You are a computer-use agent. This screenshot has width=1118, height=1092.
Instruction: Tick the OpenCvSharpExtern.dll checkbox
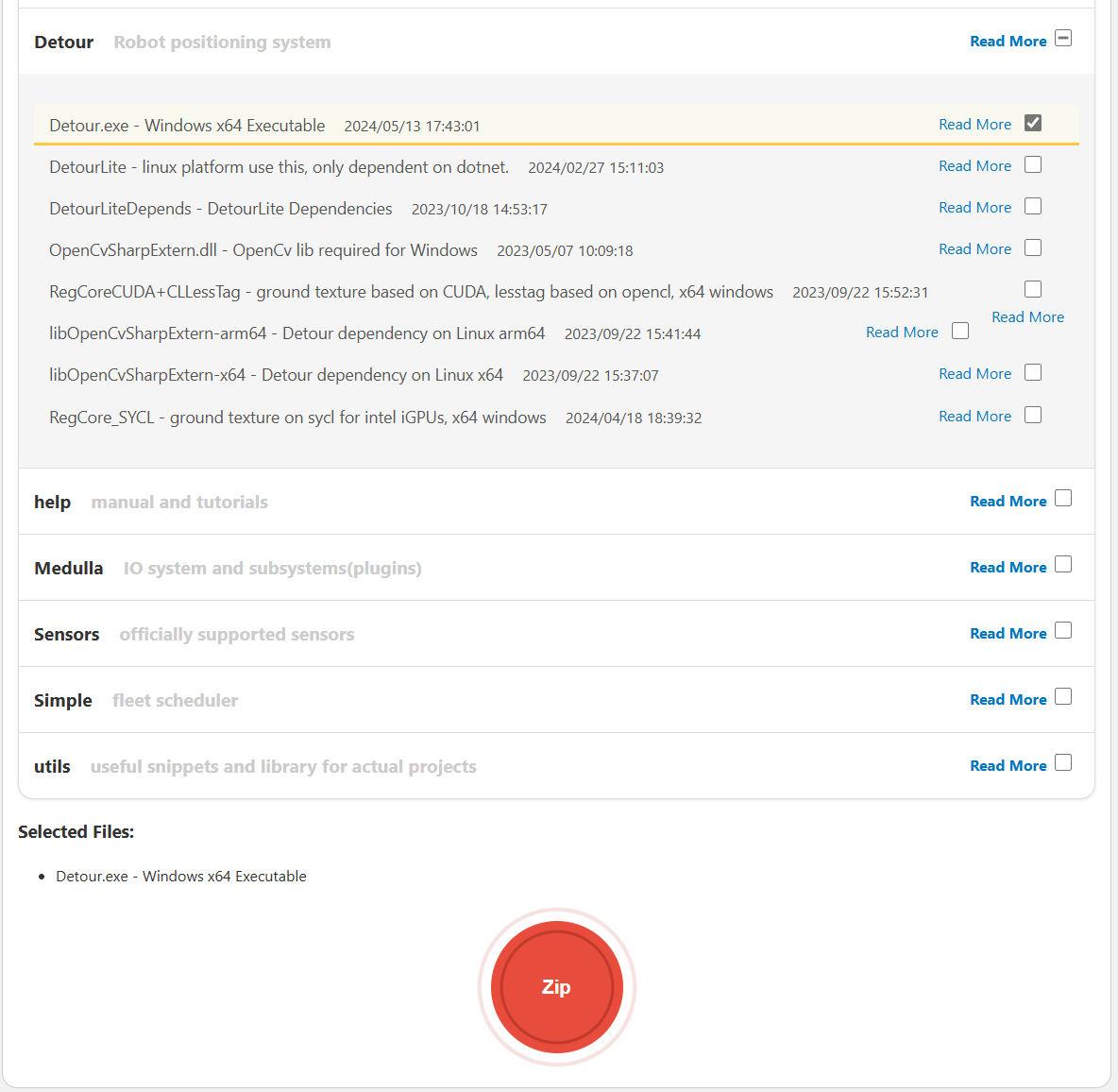pos(1033,247)
